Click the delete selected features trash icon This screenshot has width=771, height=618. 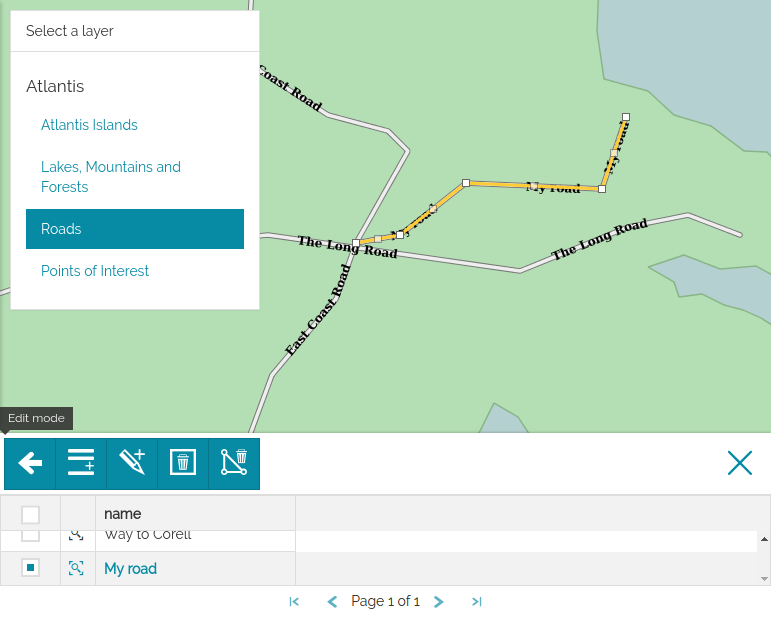[x=183, y=463]
